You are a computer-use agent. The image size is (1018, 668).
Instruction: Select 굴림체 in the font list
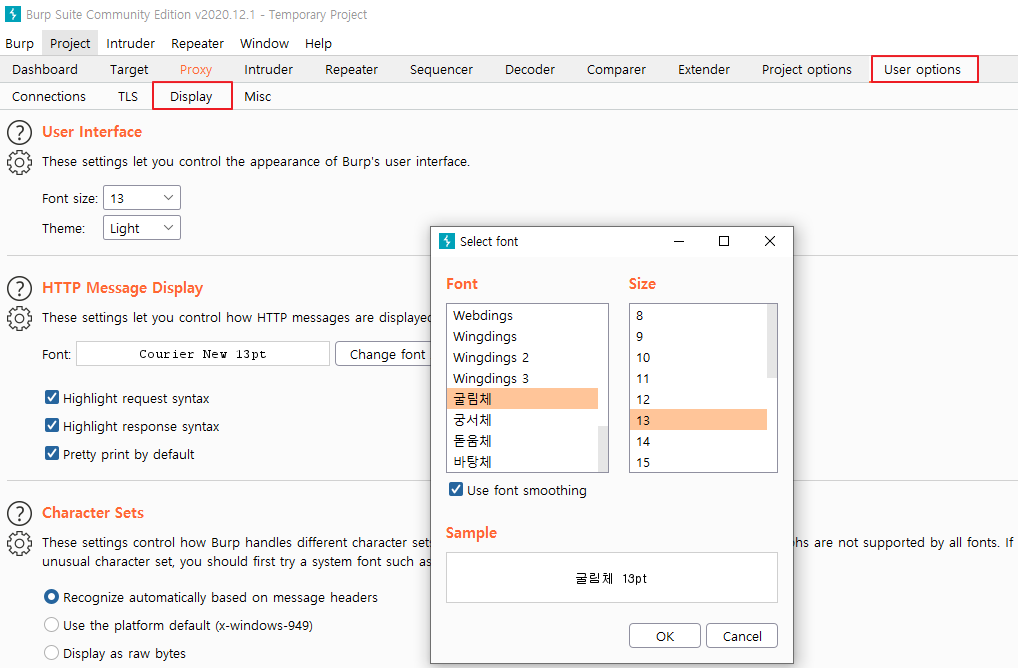[522, 399]
